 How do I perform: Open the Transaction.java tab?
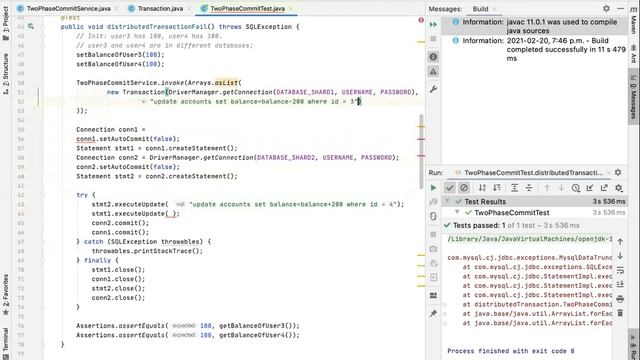pyautogui.click(x=160, y=8)
